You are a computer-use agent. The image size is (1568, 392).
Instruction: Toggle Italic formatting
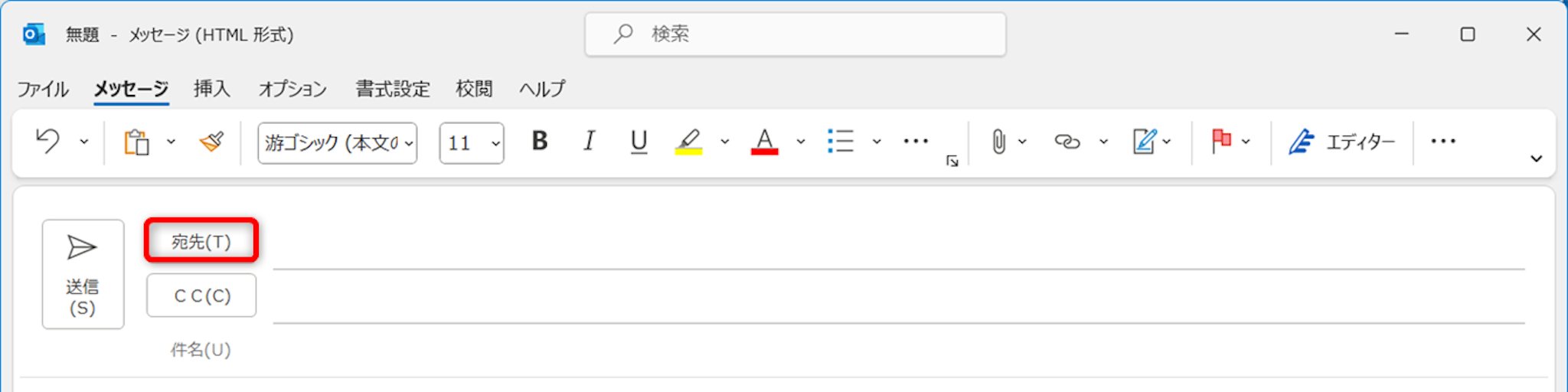[x=589, y=142]
